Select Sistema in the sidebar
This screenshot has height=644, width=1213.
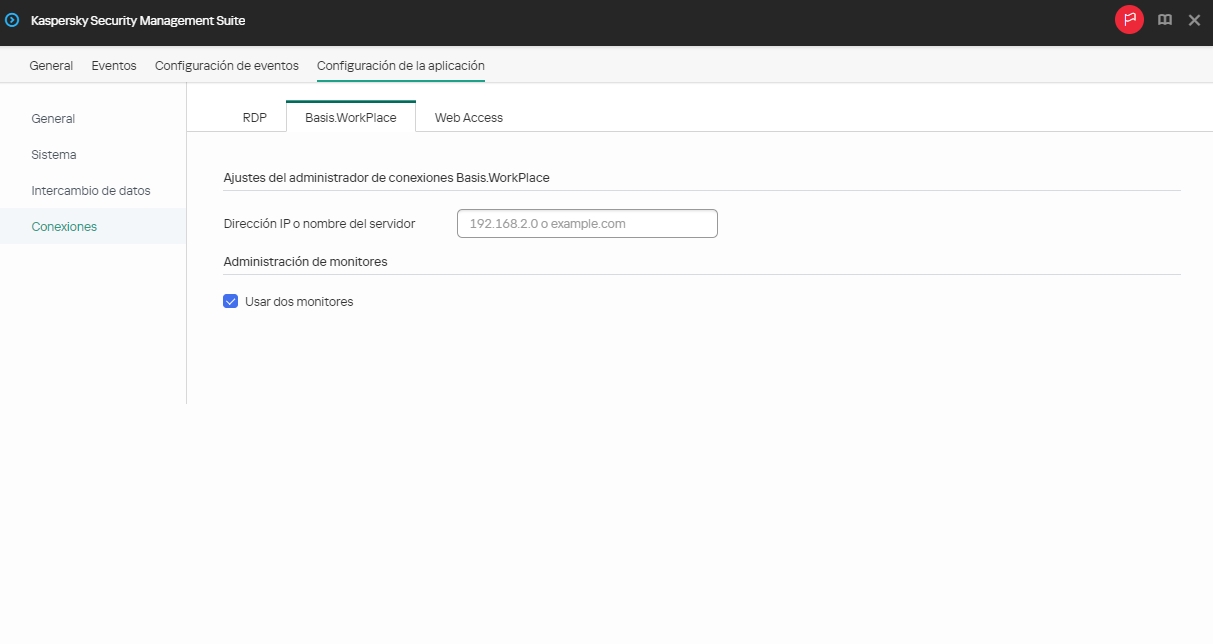[52, 154]
